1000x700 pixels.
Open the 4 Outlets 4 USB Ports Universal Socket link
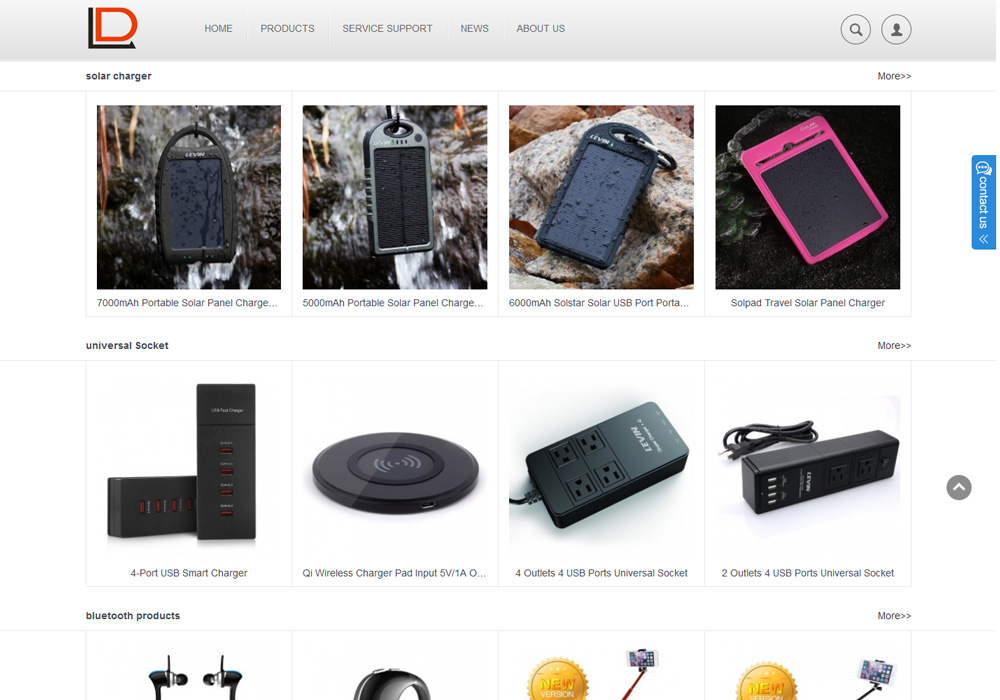[601, 573]
